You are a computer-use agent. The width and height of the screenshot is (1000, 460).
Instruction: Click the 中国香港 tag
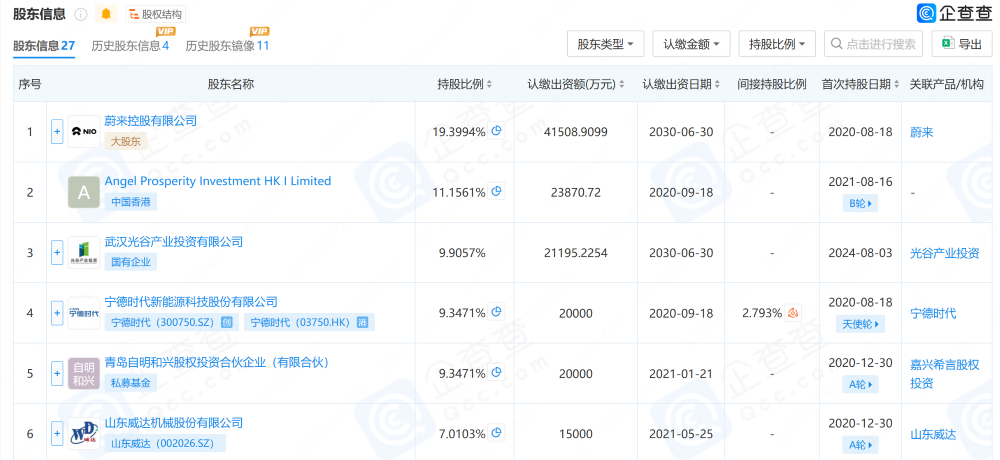[131, 202]
